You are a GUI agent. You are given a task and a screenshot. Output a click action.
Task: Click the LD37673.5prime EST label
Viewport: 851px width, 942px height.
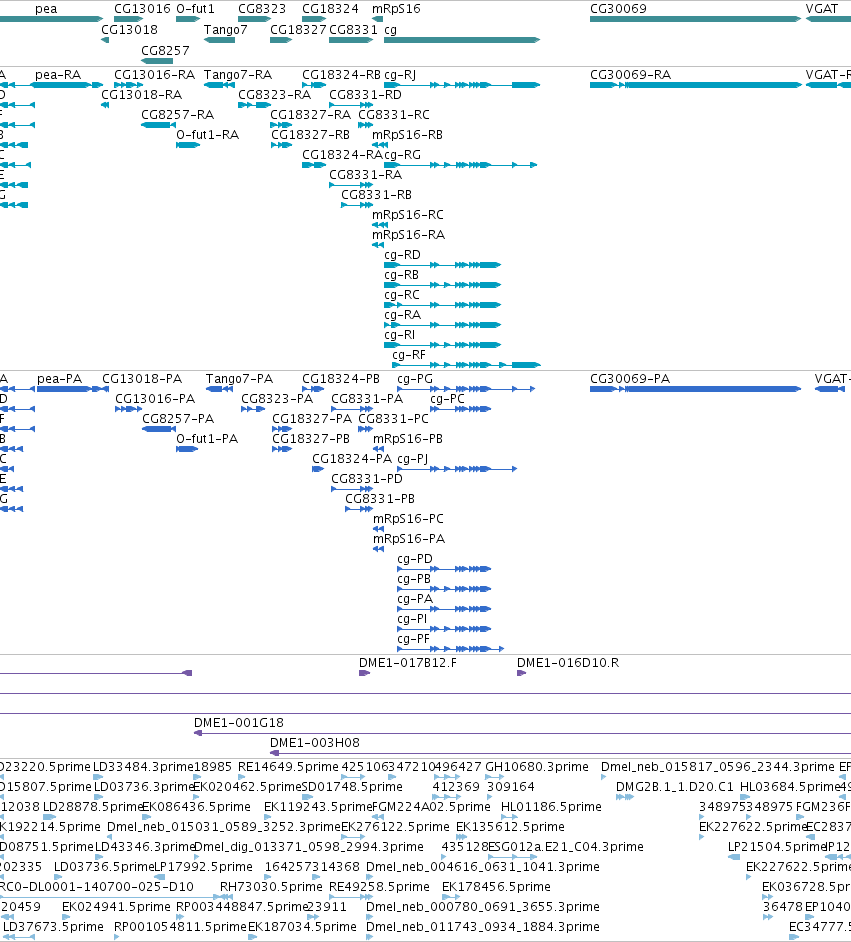tap(53, 926)
